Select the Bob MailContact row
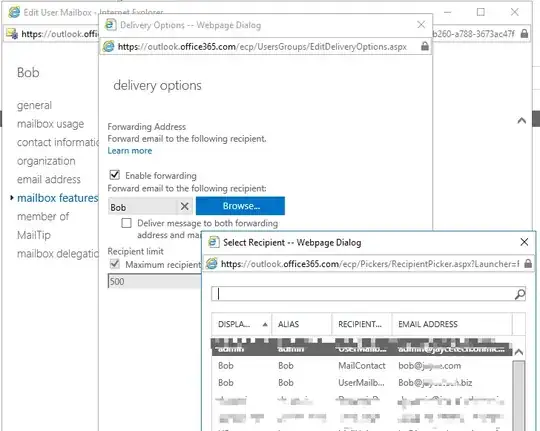Viewport: 540px width, 431px height. coord(362,366)
